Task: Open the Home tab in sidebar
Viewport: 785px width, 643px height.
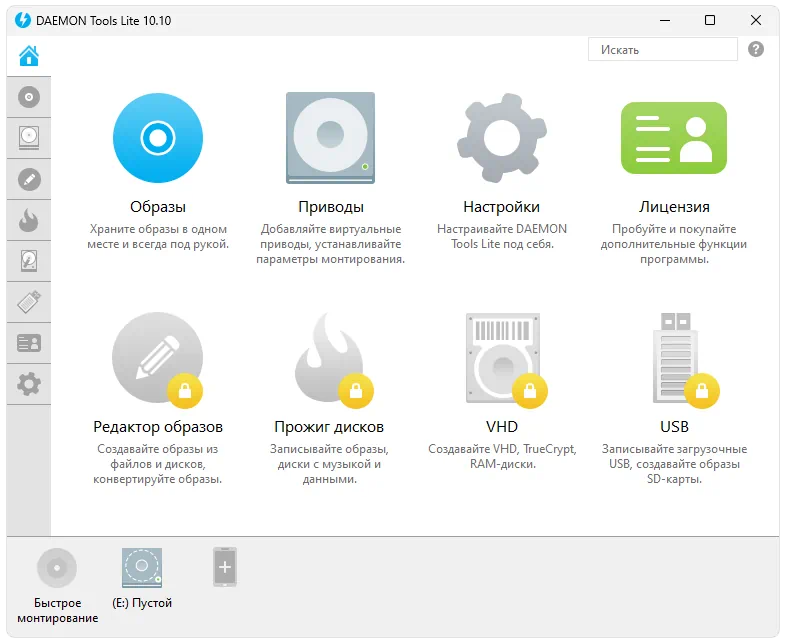Action: coord(29,56)
